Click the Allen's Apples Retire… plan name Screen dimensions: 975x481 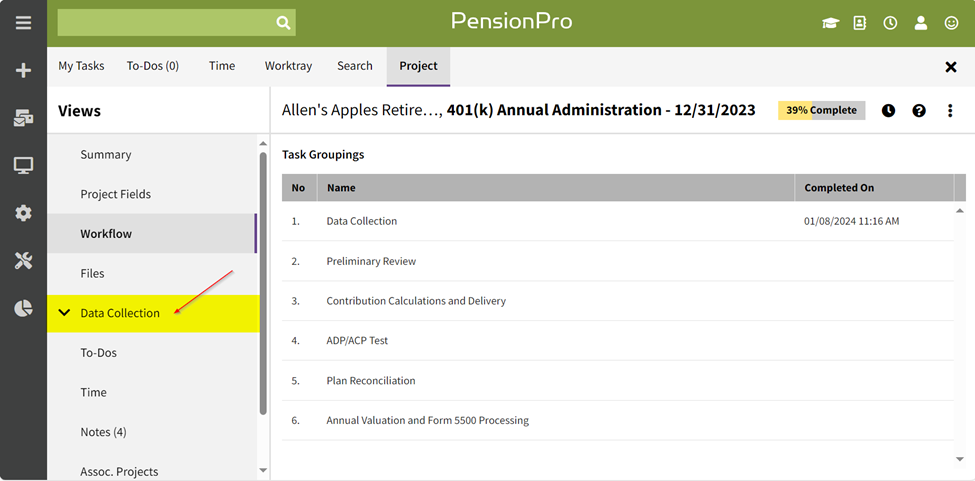click(361, 111)
